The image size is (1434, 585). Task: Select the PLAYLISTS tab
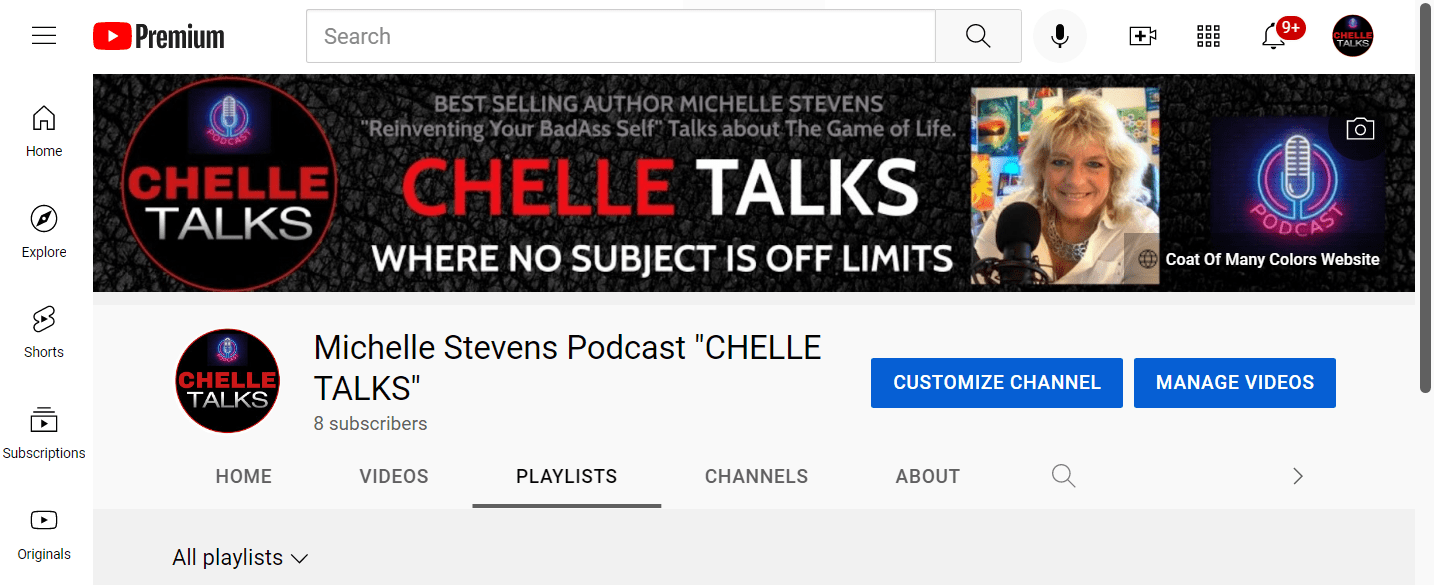[x=567, y=477]
